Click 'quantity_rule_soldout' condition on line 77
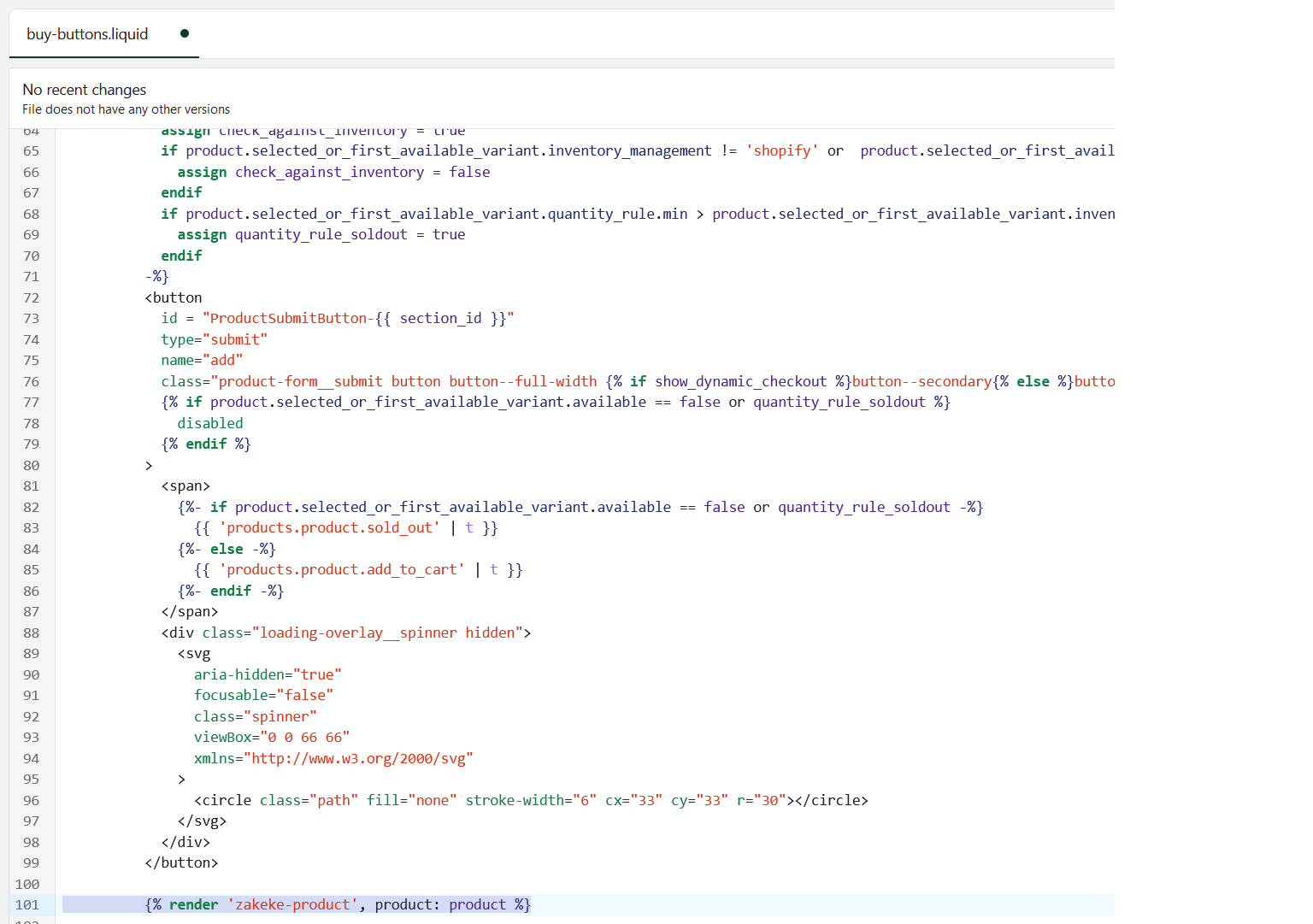Screen dimensions: 1313x924 839,403
